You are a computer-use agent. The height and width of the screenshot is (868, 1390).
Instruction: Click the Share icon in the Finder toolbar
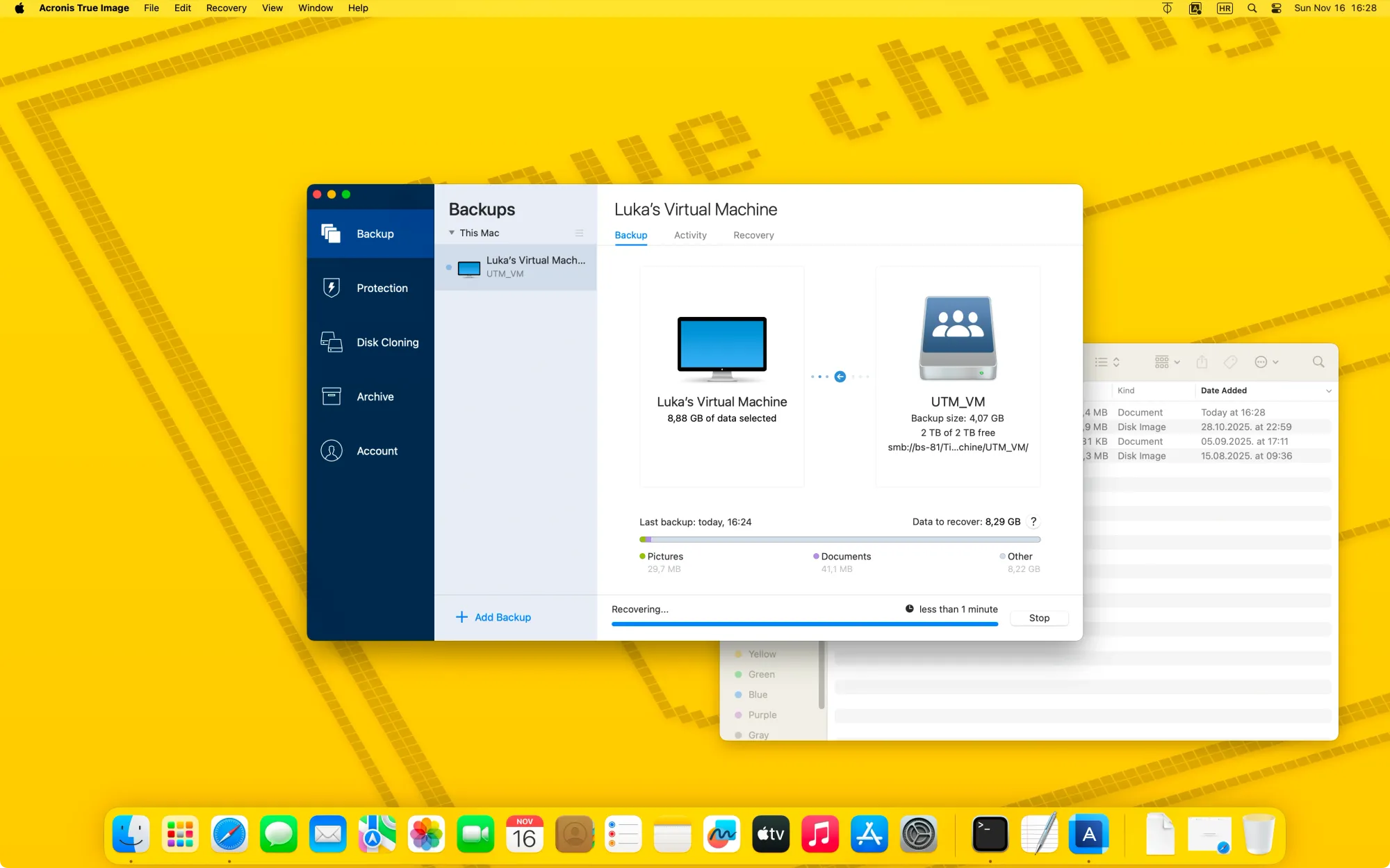click(1202, 361)
